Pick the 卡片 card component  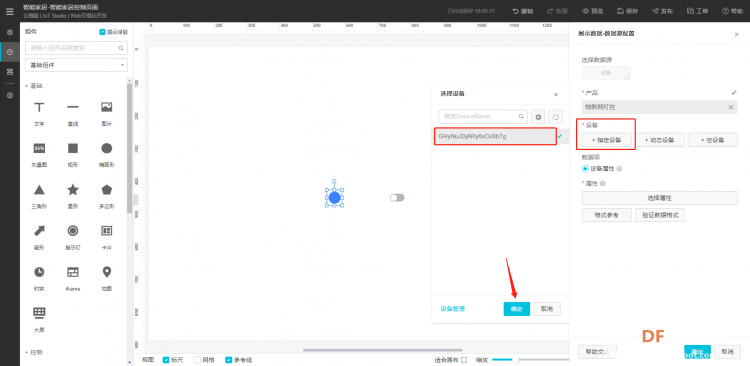point(107,237)
